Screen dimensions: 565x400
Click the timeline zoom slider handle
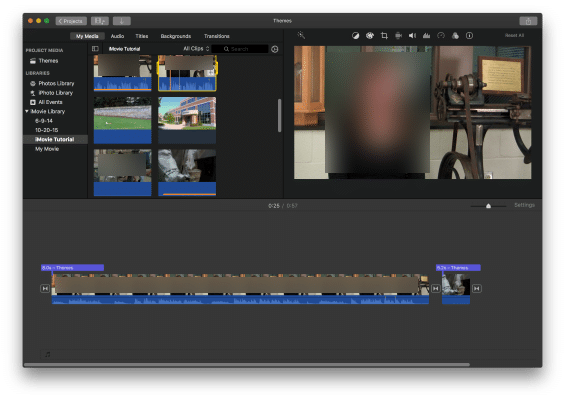tap(488, 206)
